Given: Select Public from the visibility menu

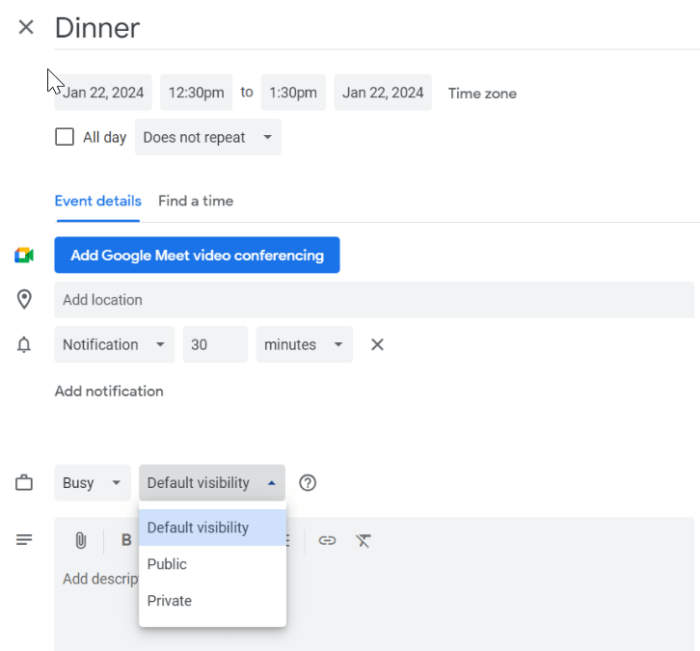Looking at the screenshot, I should (x=167, y=564).
